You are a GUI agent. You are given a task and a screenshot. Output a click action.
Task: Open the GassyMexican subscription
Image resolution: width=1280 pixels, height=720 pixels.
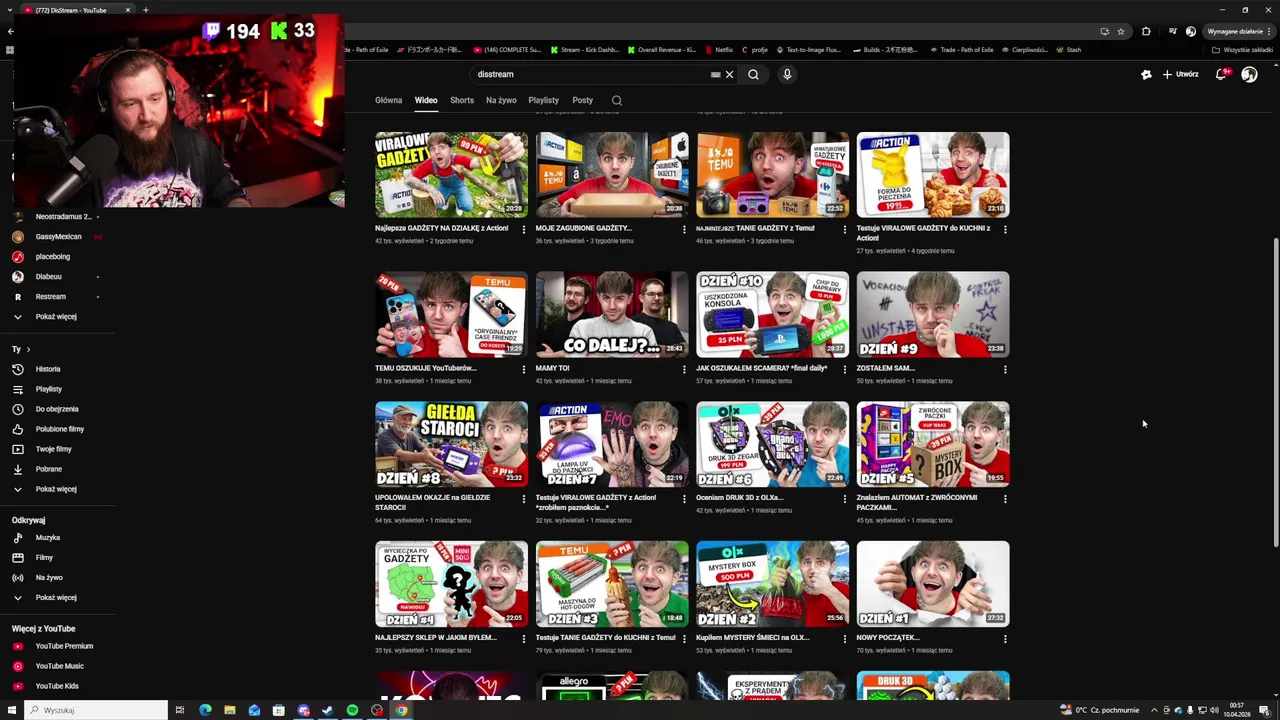click(x=58, y=237)
